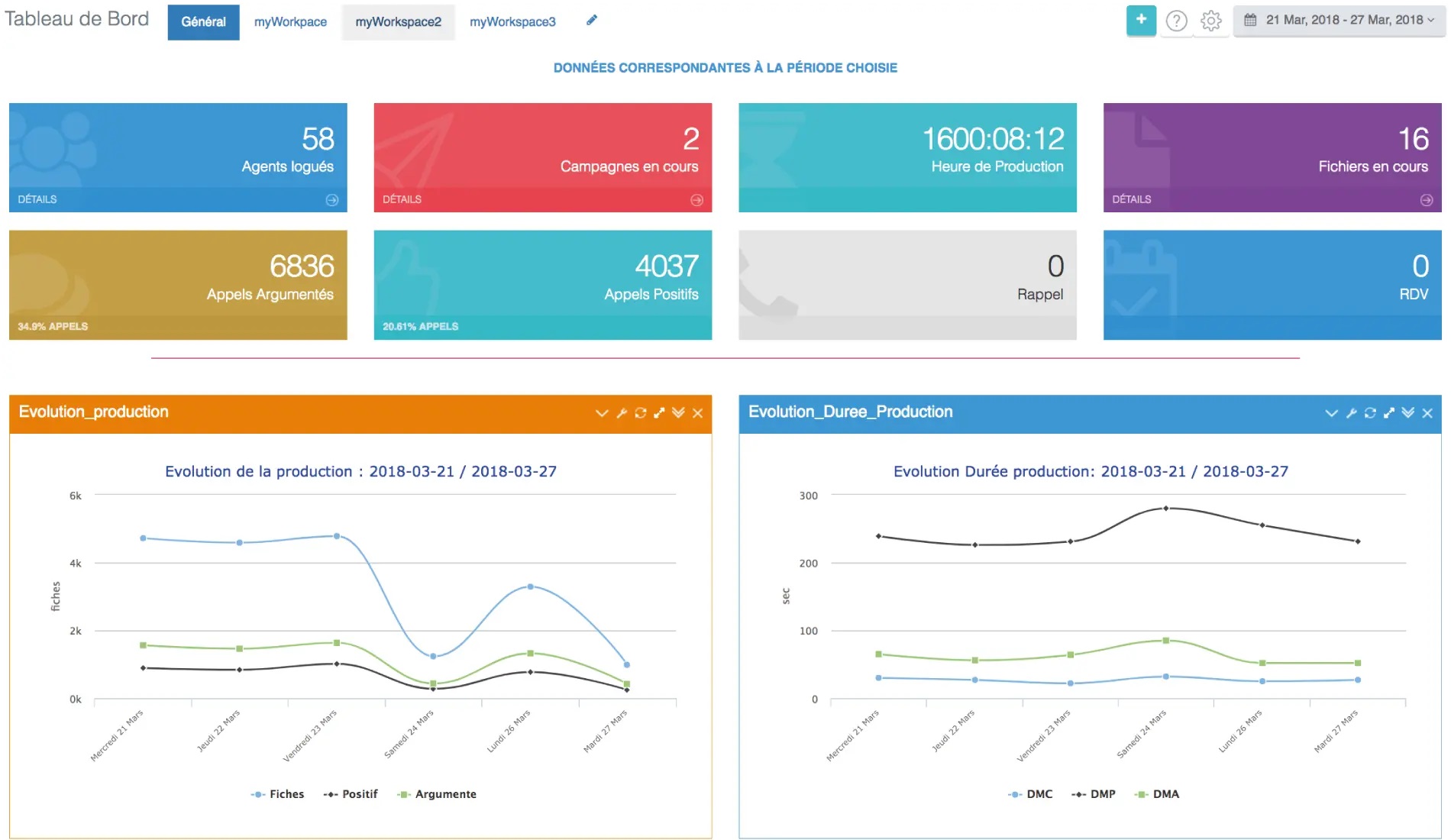This screenshot has width=1451, height=840.
Task: Hide the DMA series via legend
Action: 1158,794
